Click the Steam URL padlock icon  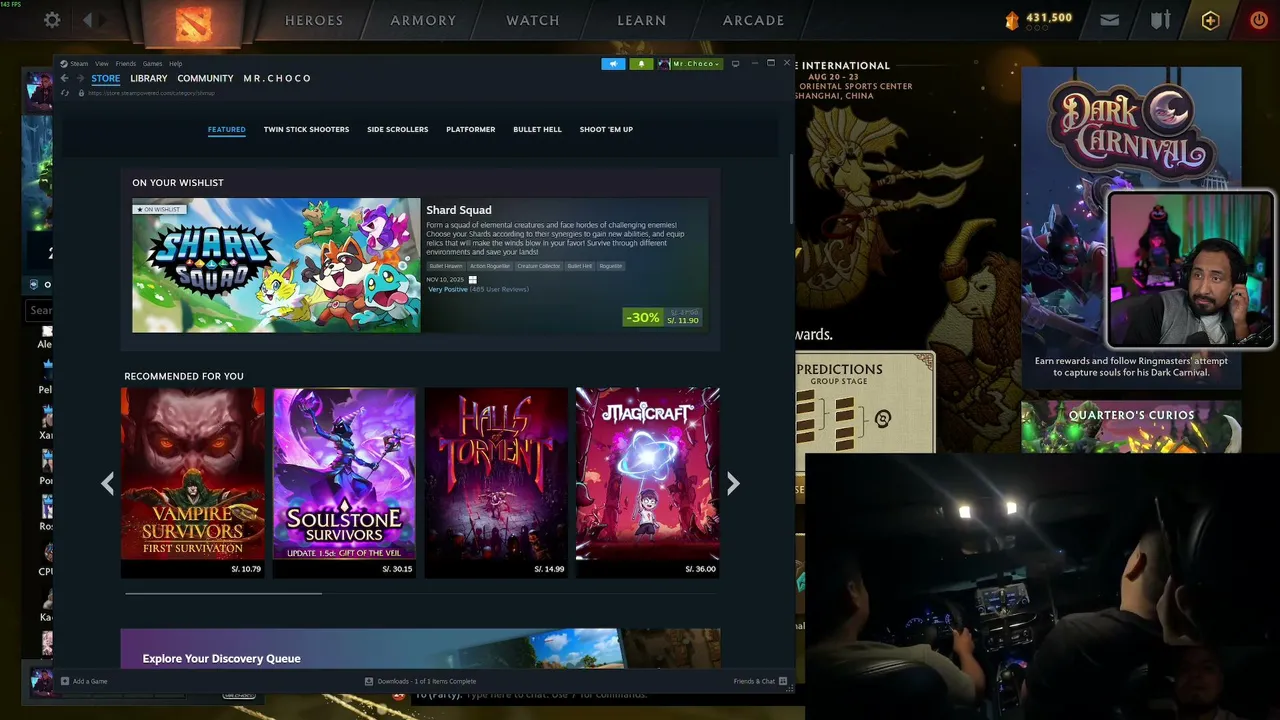80,93
